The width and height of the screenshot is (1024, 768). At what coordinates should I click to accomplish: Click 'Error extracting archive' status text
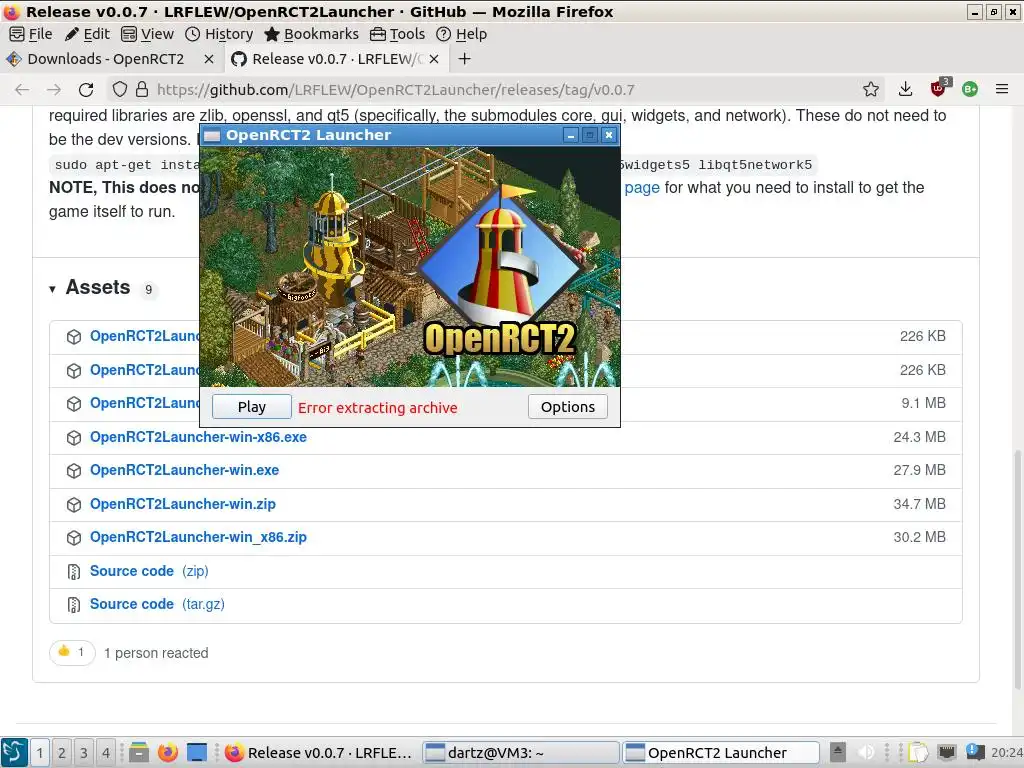tap(377, 408)
